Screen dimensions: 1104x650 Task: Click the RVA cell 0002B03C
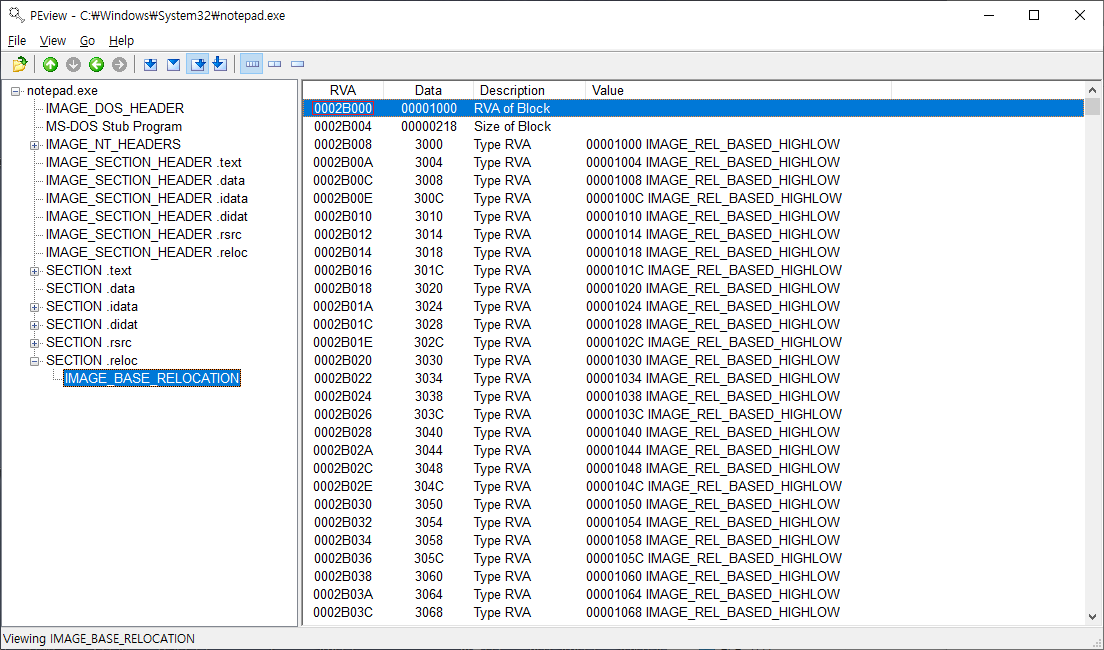343,613
